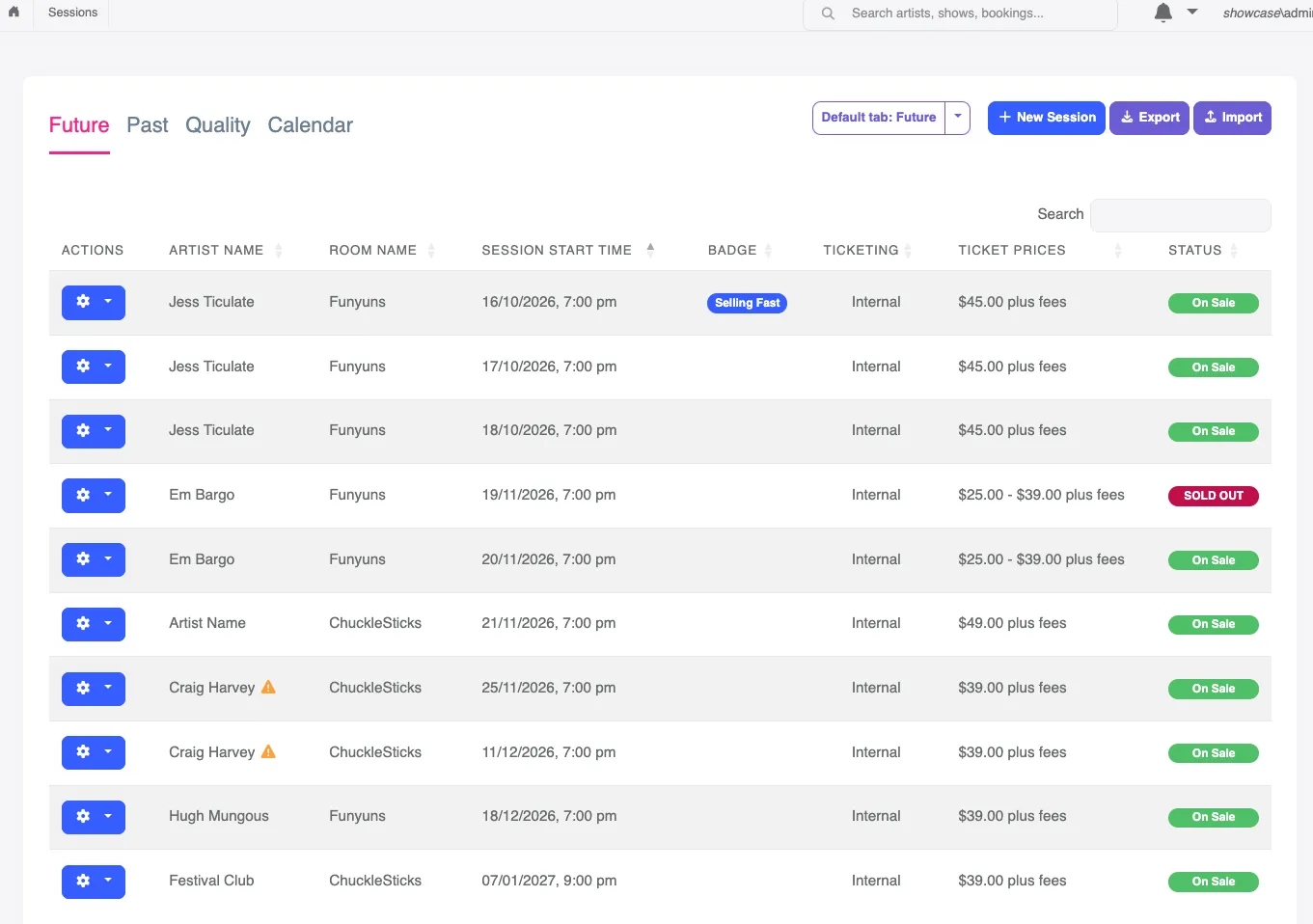Open actions gear for Hugh Mungous row
Screen dimensions: 1313x924
click(94, 817)
